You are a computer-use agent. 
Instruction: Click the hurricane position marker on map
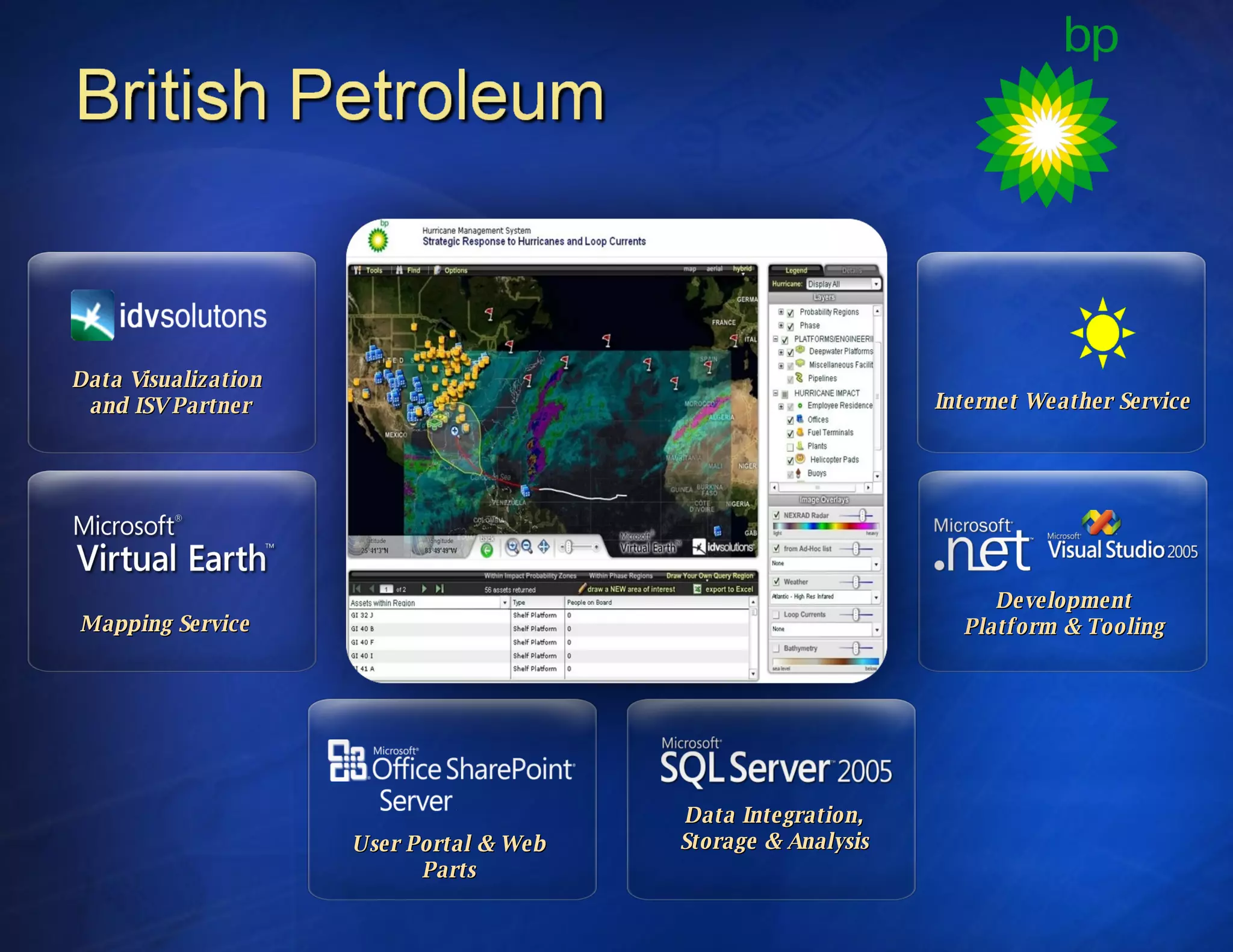[x=455, y=430]
